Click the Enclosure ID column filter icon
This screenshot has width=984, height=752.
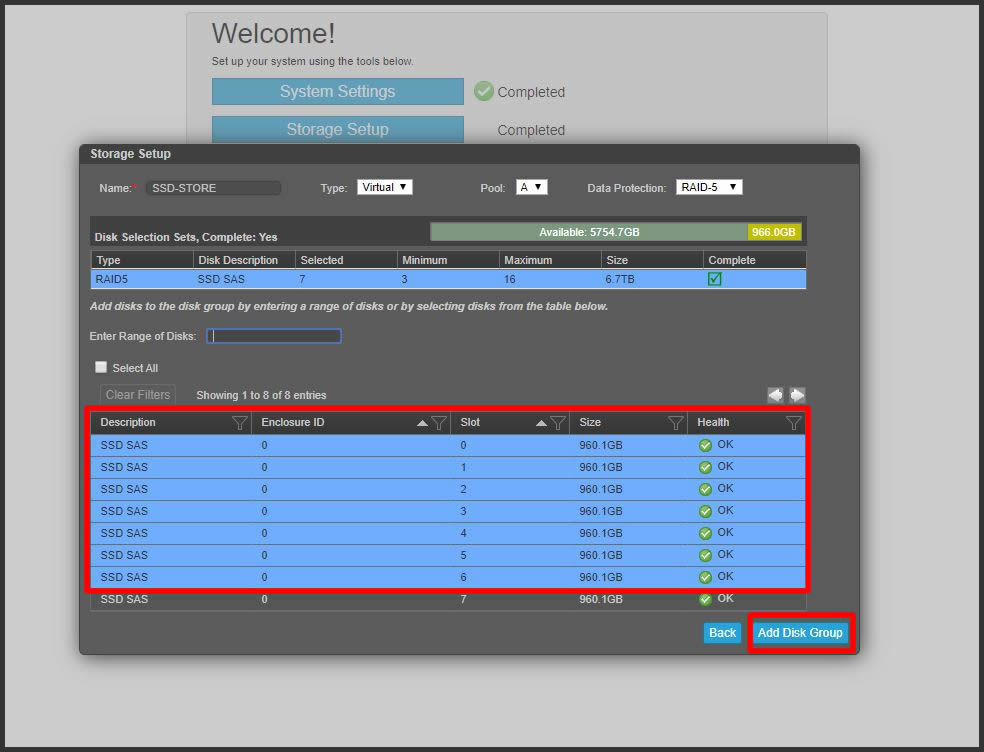click(x=439, y=423)
